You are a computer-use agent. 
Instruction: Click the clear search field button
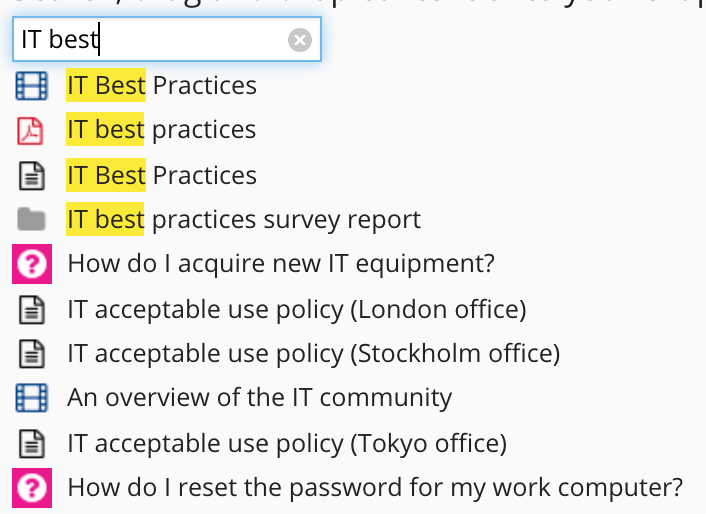300,40
